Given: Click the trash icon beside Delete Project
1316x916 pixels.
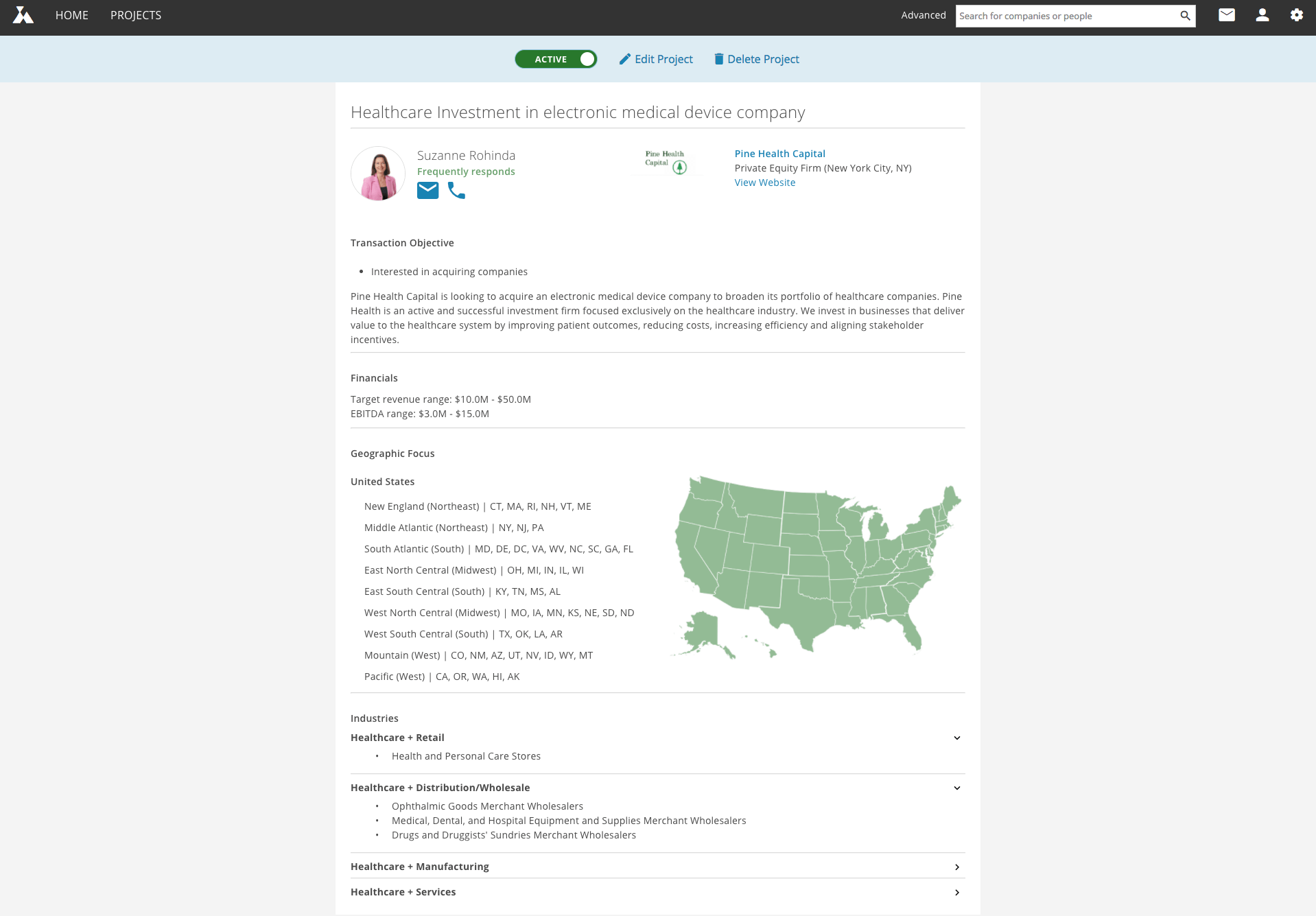Looking at the screenshot, I should click(719, 59).
